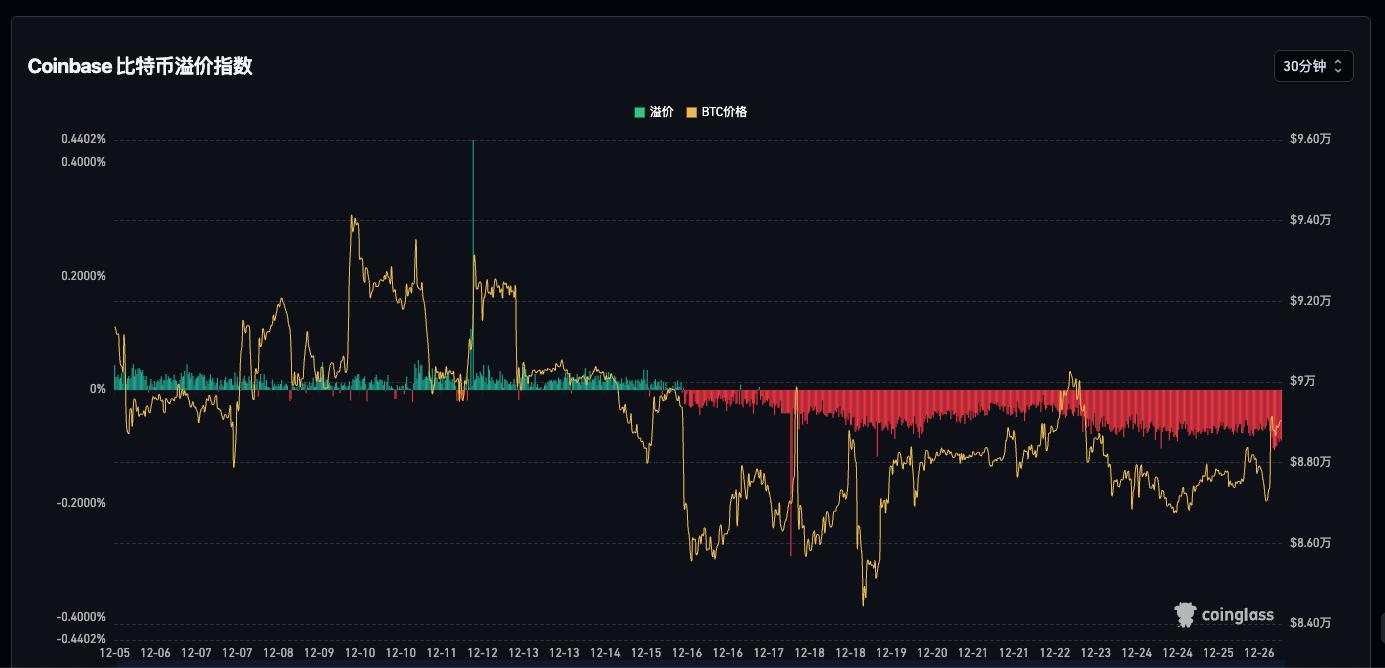Click the $9.60万 right axis label
Screen dimensions: 1385x668
click(x=1311, y=139)
